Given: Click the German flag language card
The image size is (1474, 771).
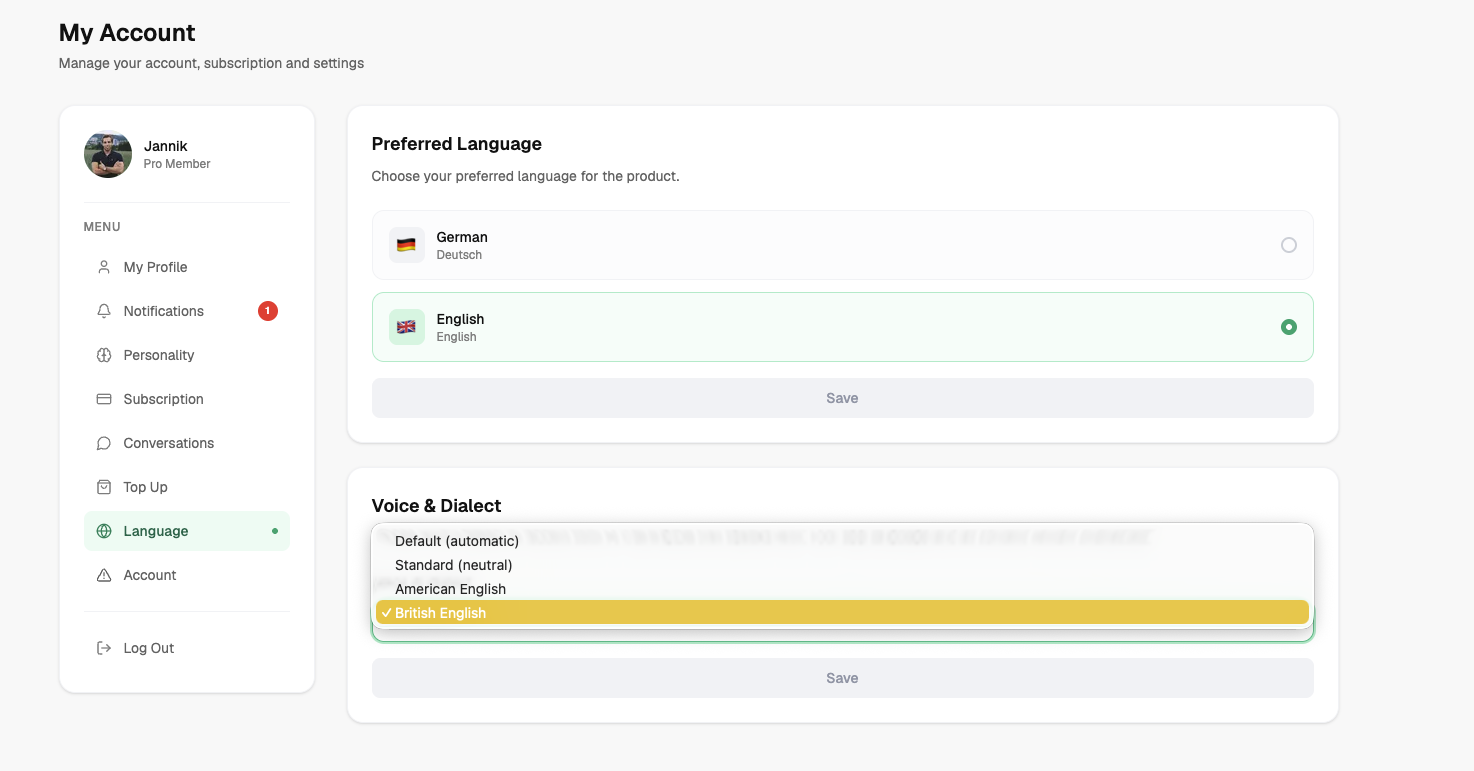Looking at the screenshot, I should click(406, 245).
